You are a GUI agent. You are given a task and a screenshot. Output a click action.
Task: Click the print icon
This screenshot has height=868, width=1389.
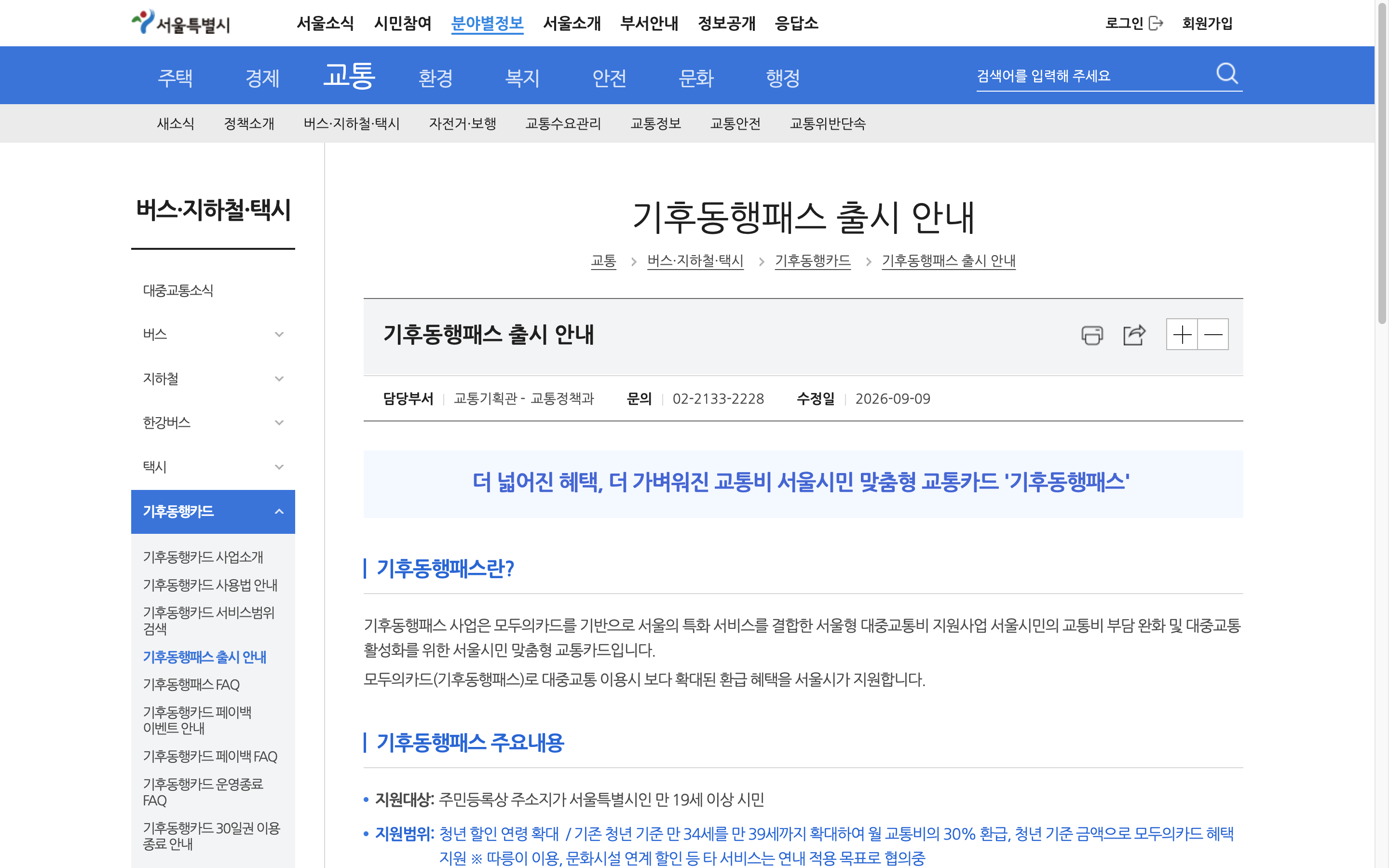[1092, 335]
